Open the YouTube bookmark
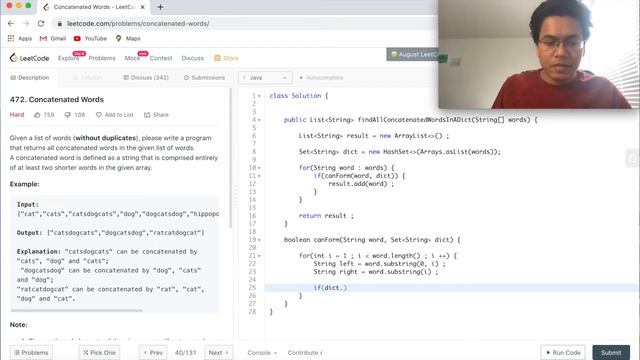This screenshot has width=640, height=360. click(90, 38)
